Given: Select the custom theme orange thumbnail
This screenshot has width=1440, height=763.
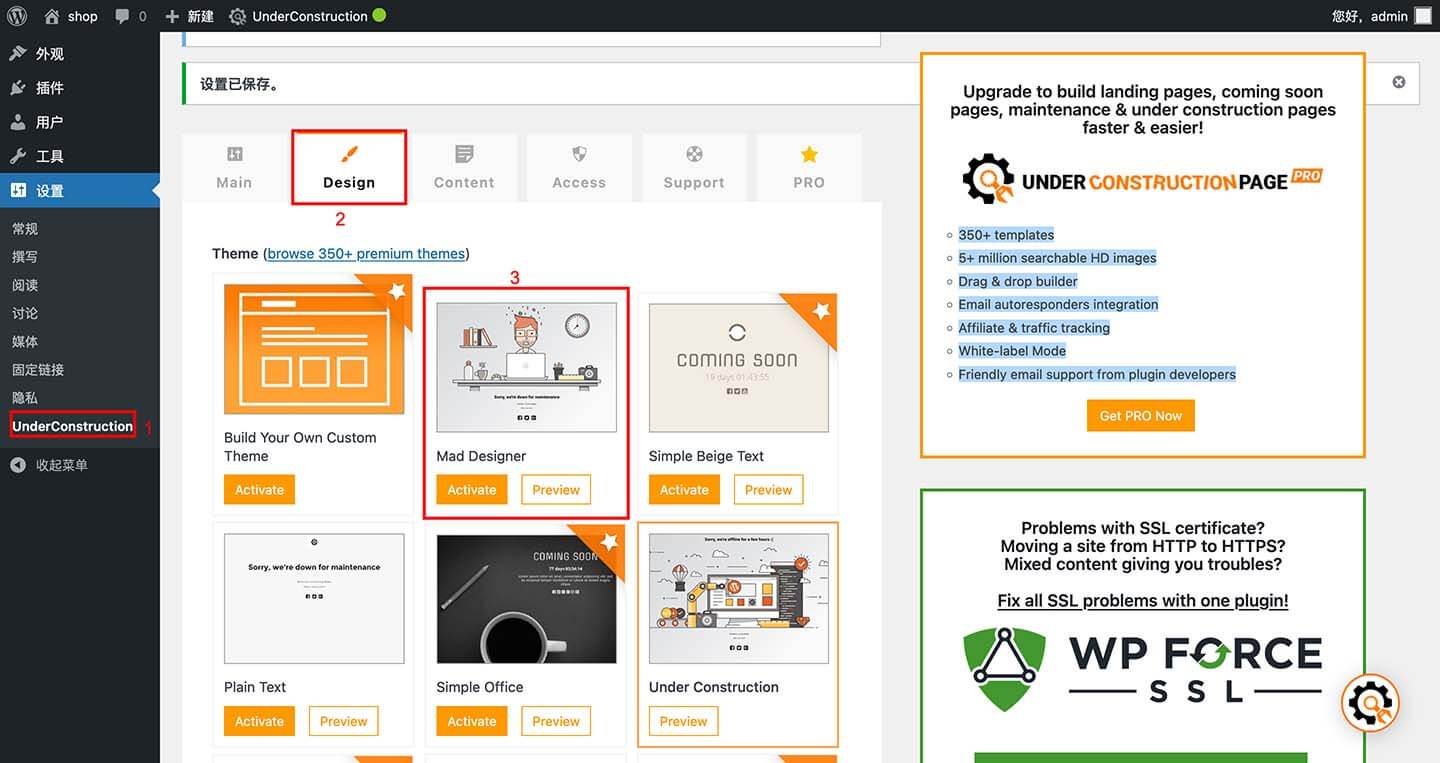Looking at the screenshot, I should pyautogui.click(x=314, y=350).
